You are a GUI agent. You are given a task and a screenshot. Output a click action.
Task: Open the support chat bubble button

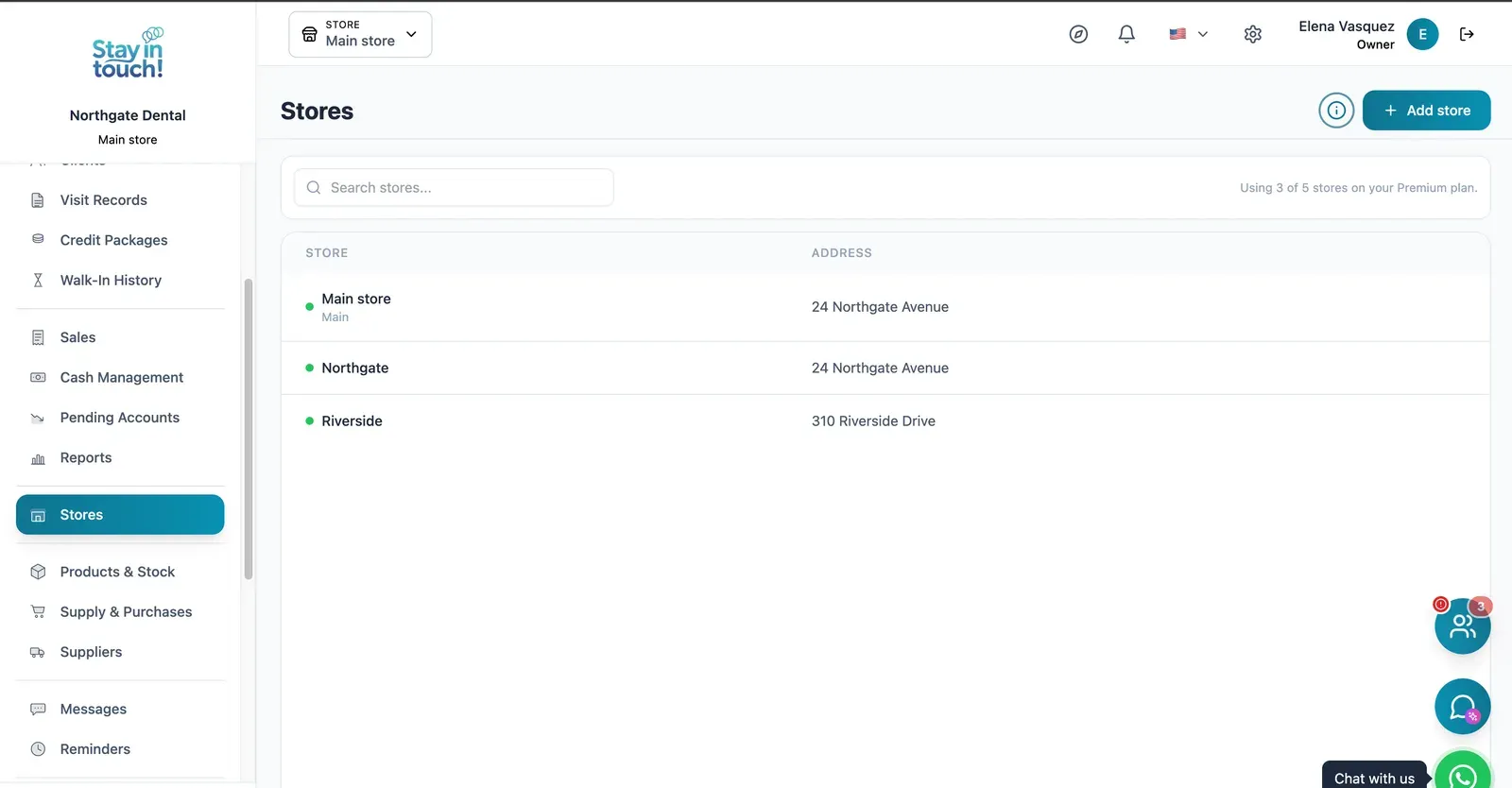point(1462,707)
